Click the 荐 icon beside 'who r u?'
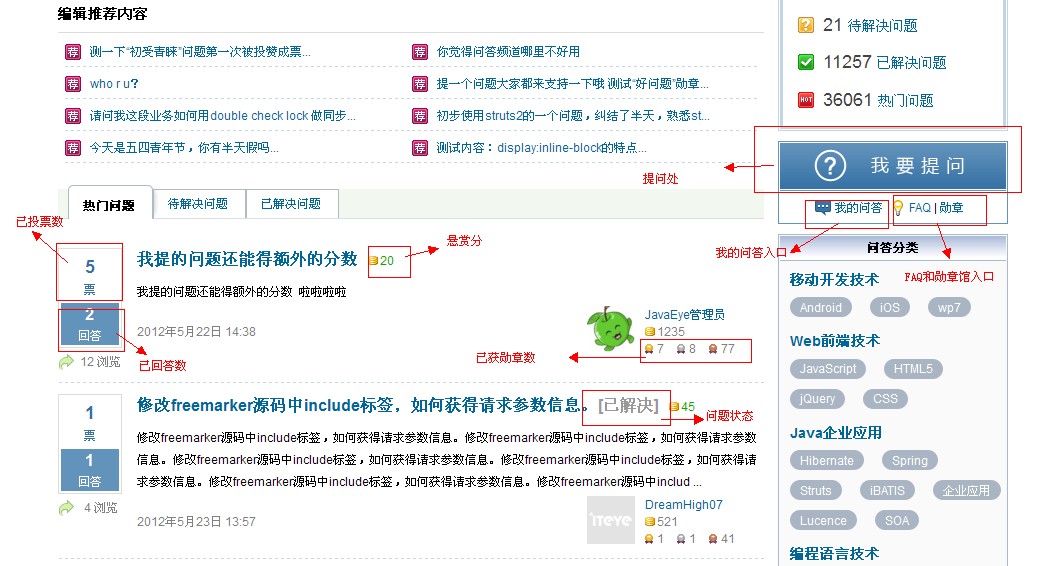Screen dimensions: 1042x566 pos(73,84)
